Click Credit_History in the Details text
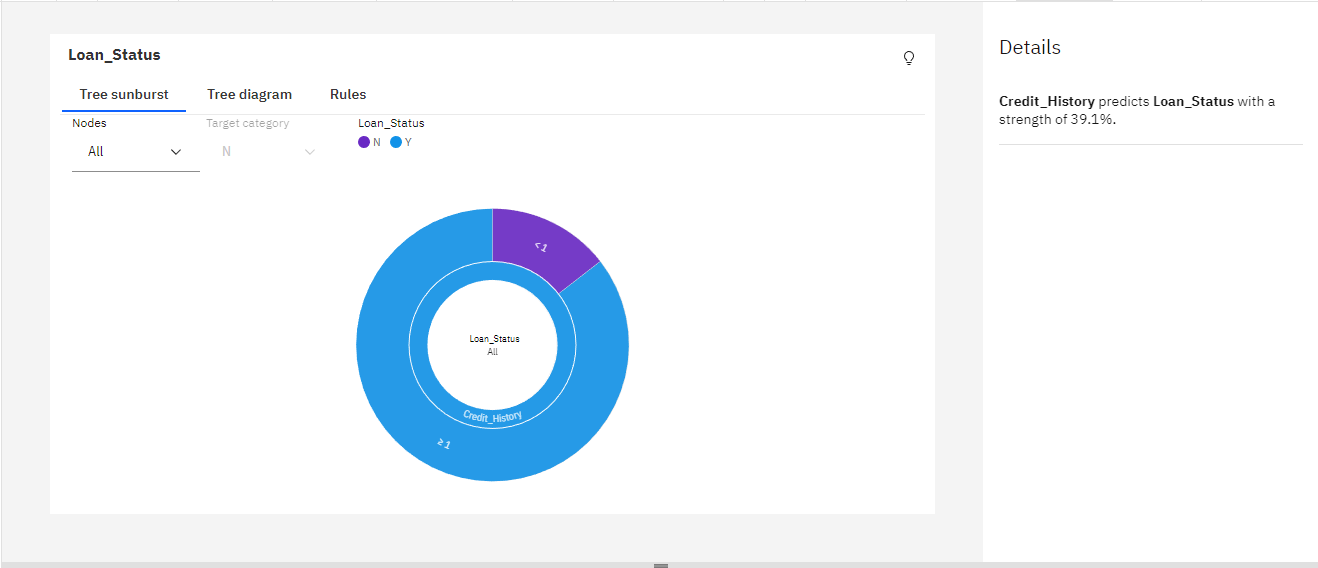 [1046, 102]
